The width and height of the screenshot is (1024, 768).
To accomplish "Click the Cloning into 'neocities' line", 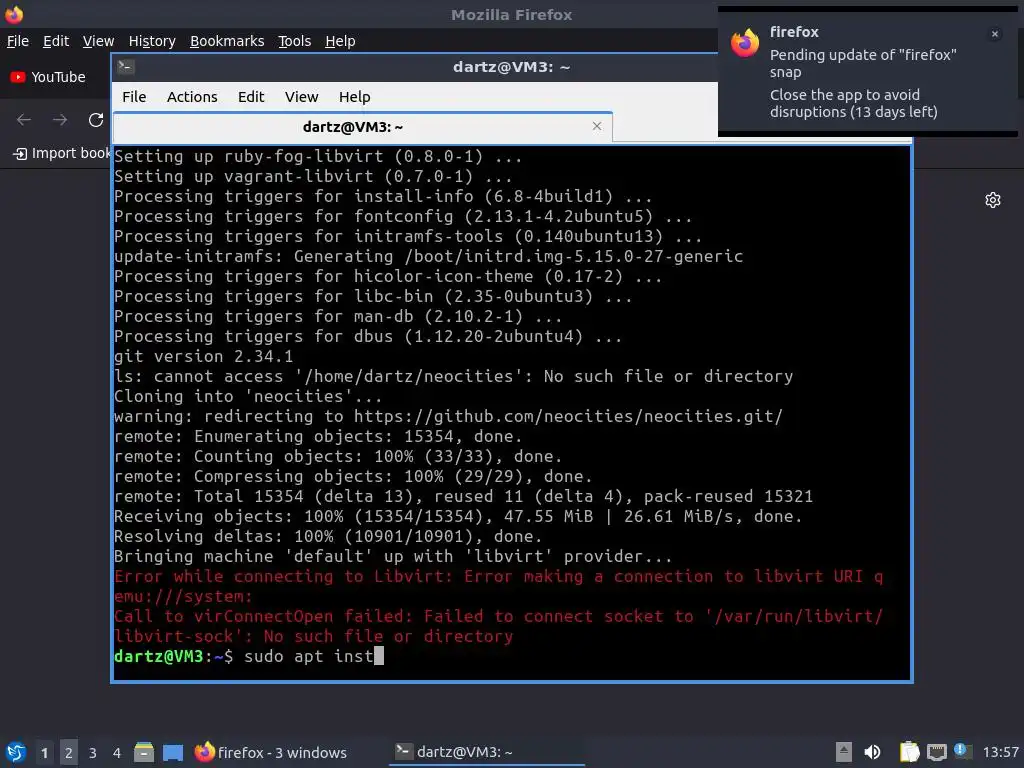I will [248, 396].
